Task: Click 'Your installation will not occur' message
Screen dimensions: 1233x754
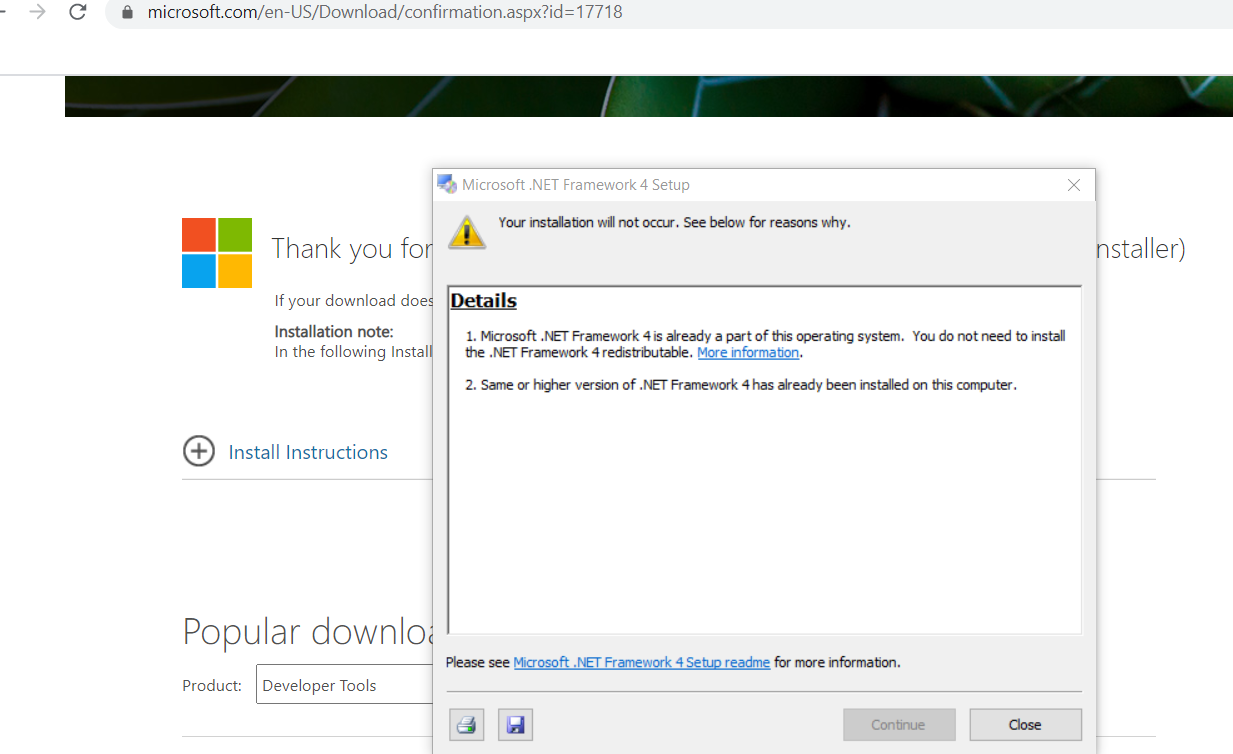Action: 675,222
